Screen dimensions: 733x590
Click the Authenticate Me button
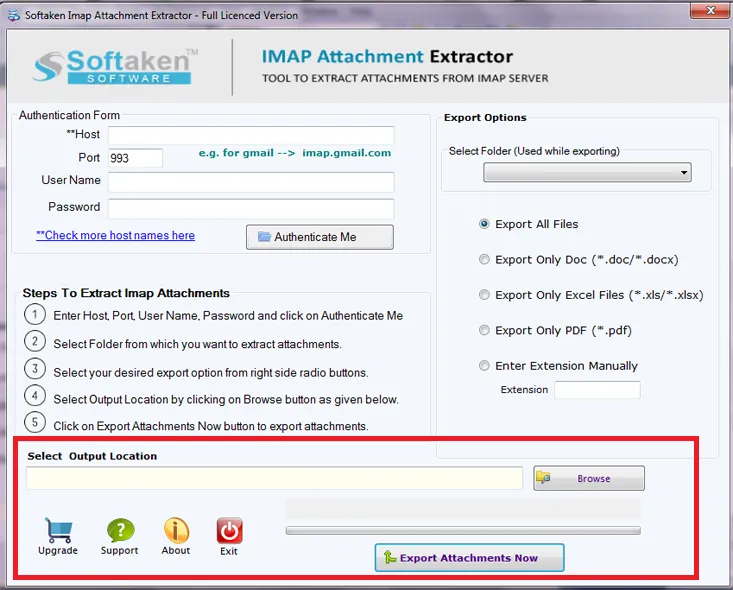click(x=320, y=237)
